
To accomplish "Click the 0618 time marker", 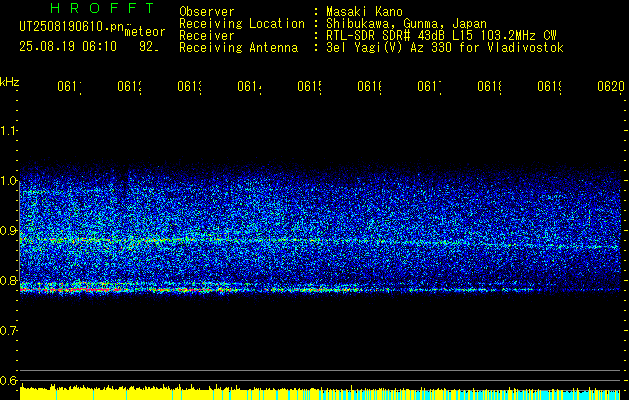I will point(490,86).
